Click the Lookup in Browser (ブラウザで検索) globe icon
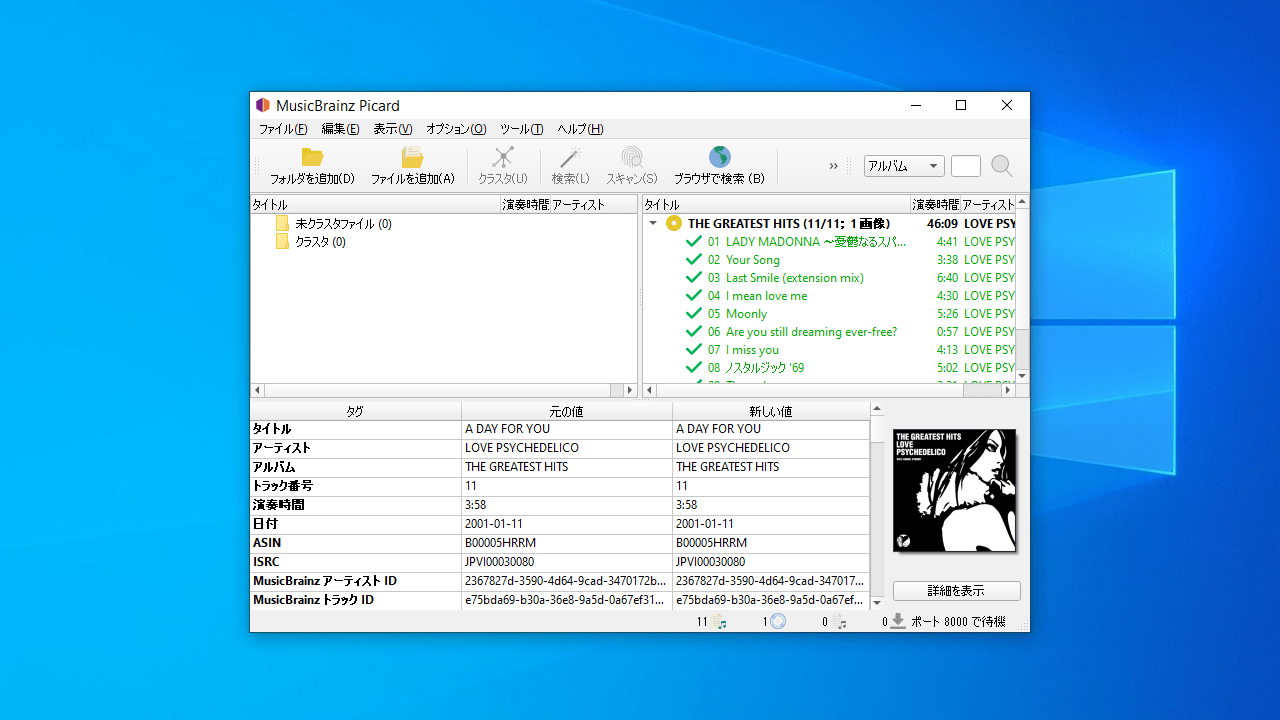 [719, 157]
